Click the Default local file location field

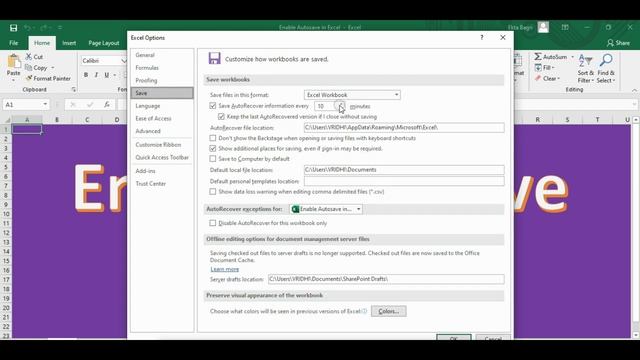point(404,170)
